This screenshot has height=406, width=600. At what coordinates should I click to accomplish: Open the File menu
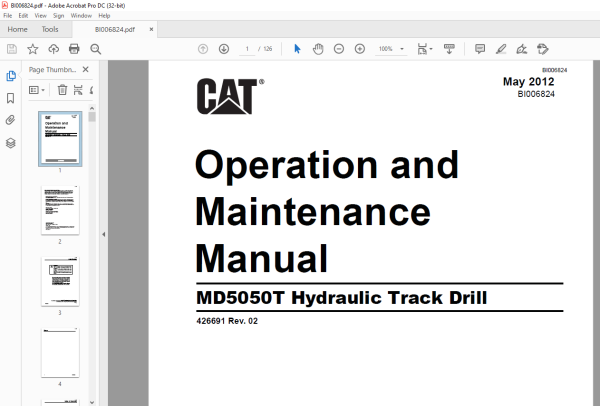8,16
